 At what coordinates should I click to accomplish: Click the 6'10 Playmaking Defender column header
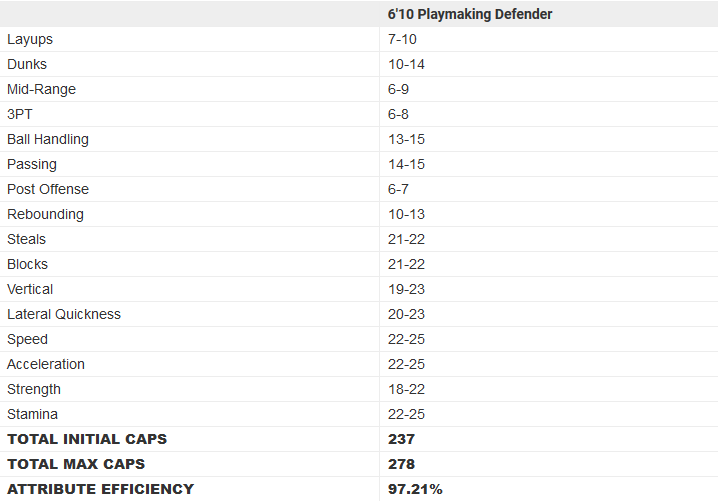click(470, 14)
